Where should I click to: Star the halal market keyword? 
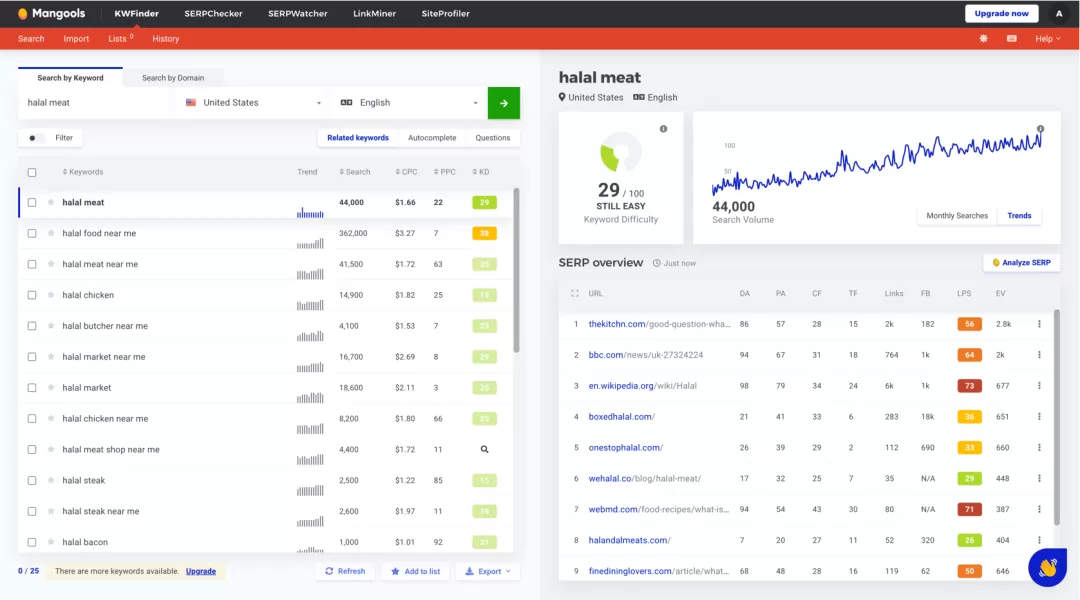tap(51, 388)
